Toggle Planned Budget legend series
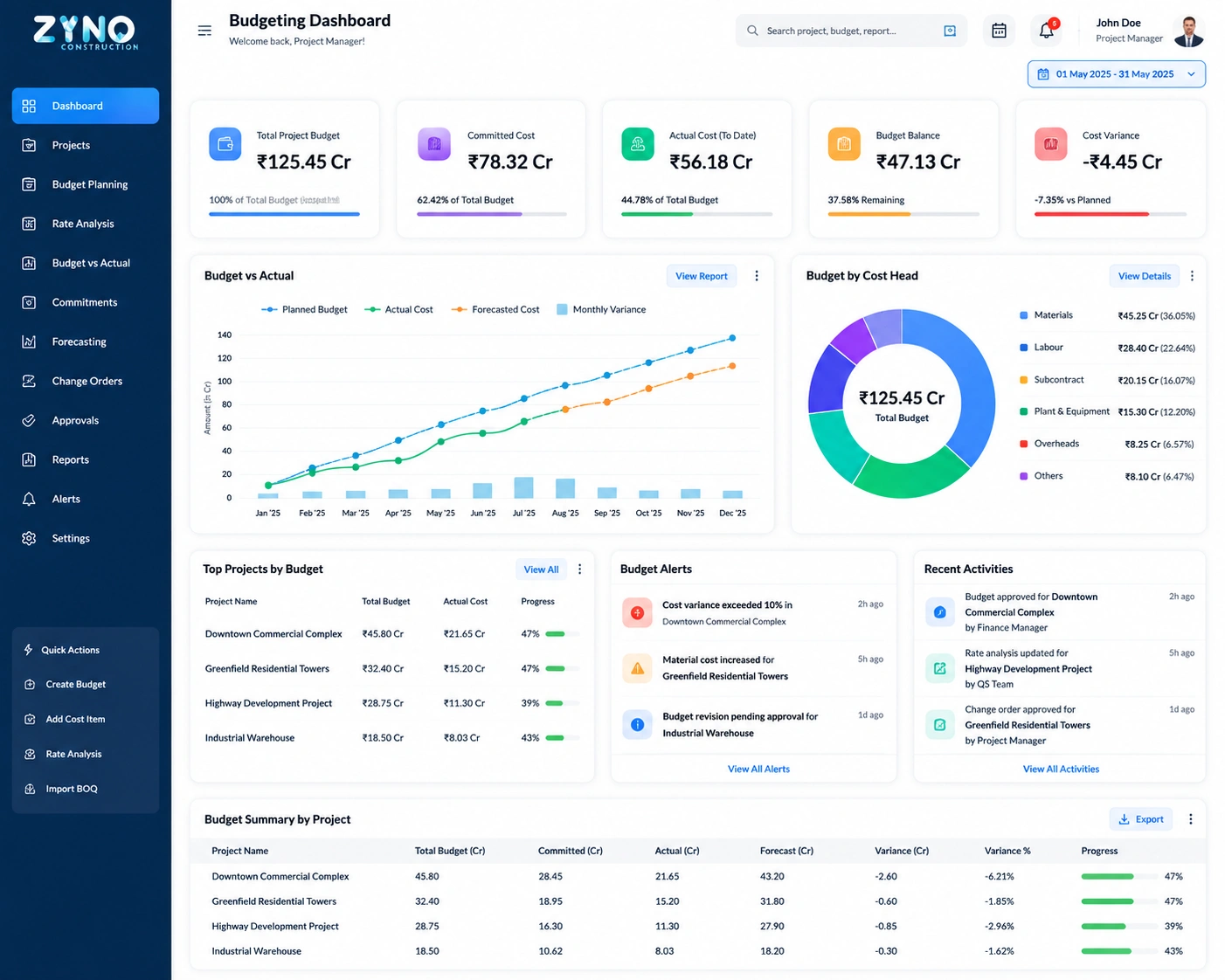 (304, 309)
